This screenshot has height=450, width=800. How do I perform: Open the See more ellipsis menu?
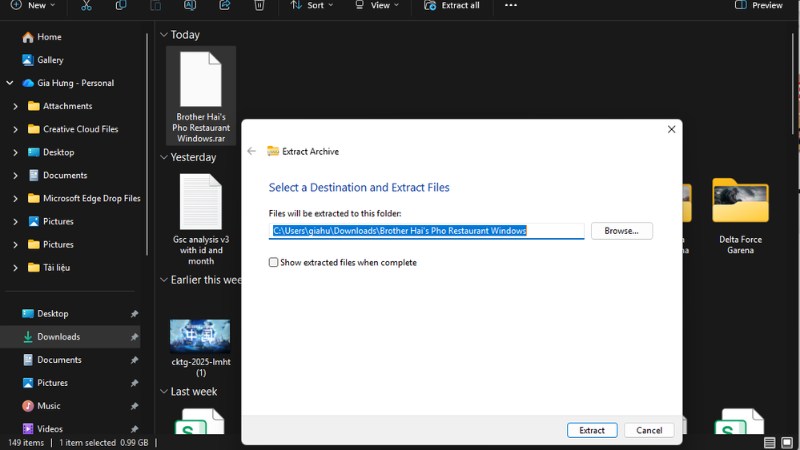pyautogui.click(x=511, y=5)
